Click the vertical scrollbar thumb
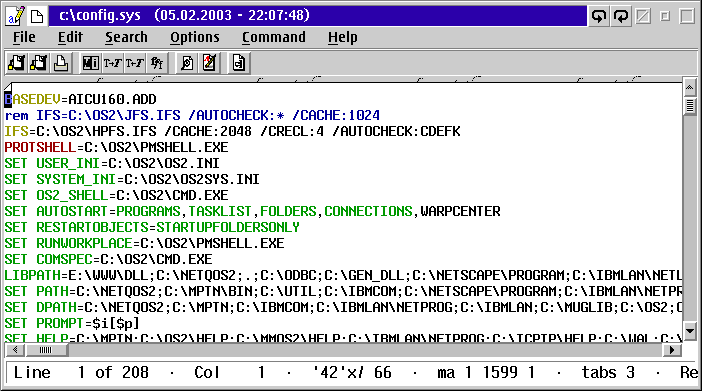702x391 pixels. [x=690, y=106]
